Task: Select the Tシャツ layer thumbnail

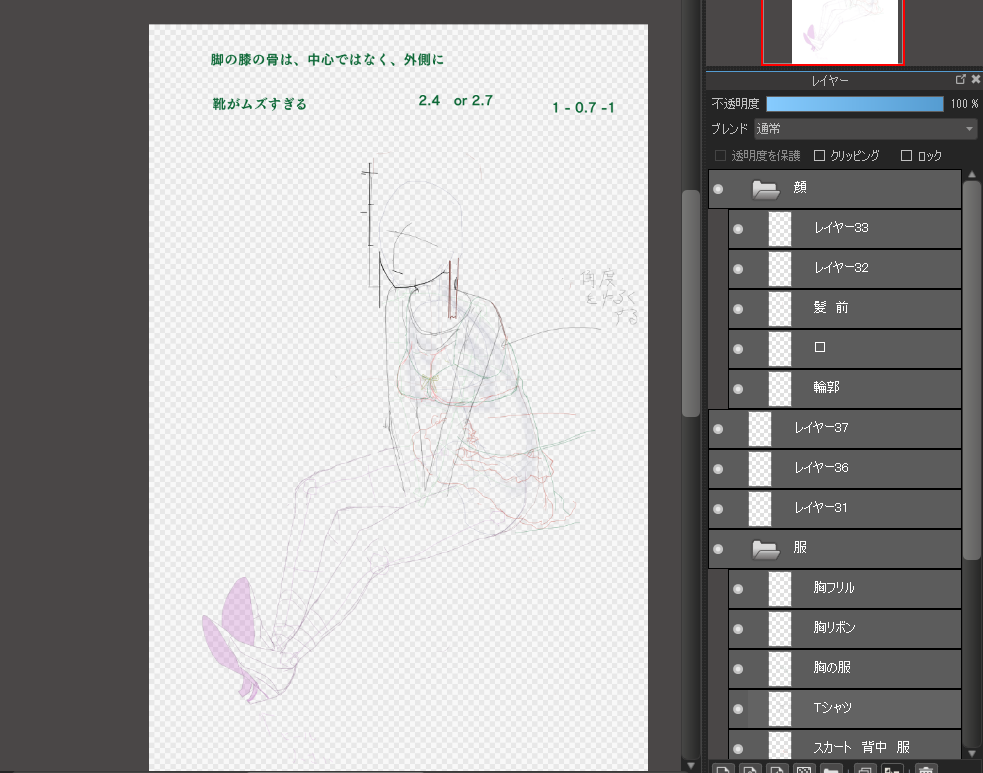Action: coord(780,709)
